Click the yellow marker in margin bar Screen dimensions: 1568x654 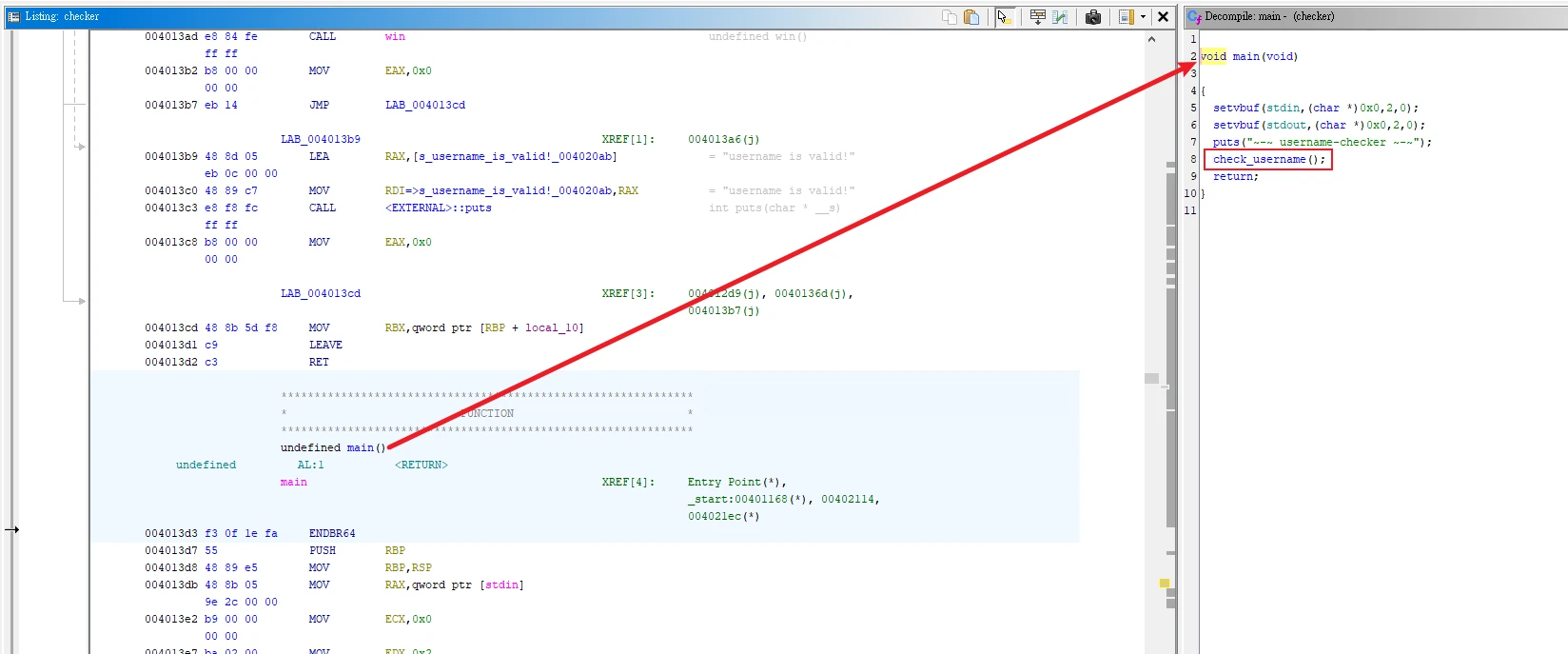pyautogui.click(x=1164, y=583)
